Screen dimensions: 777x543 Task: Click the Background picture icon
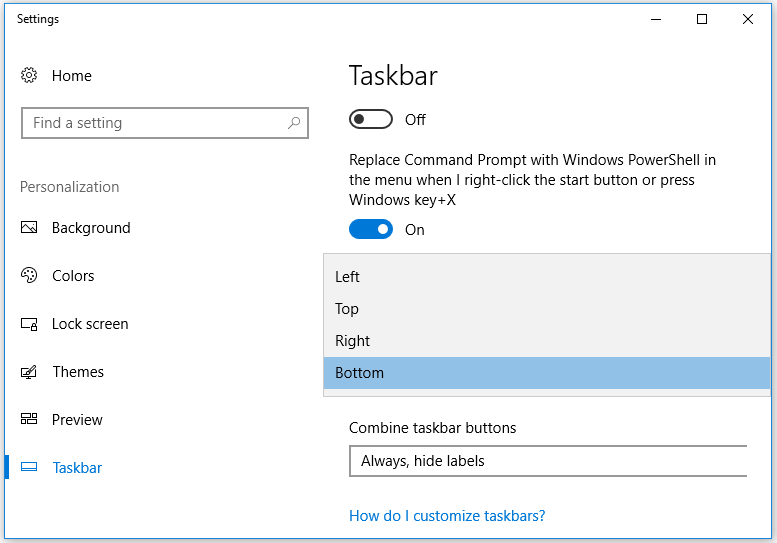pyautogui.click(x=29, y=228)
